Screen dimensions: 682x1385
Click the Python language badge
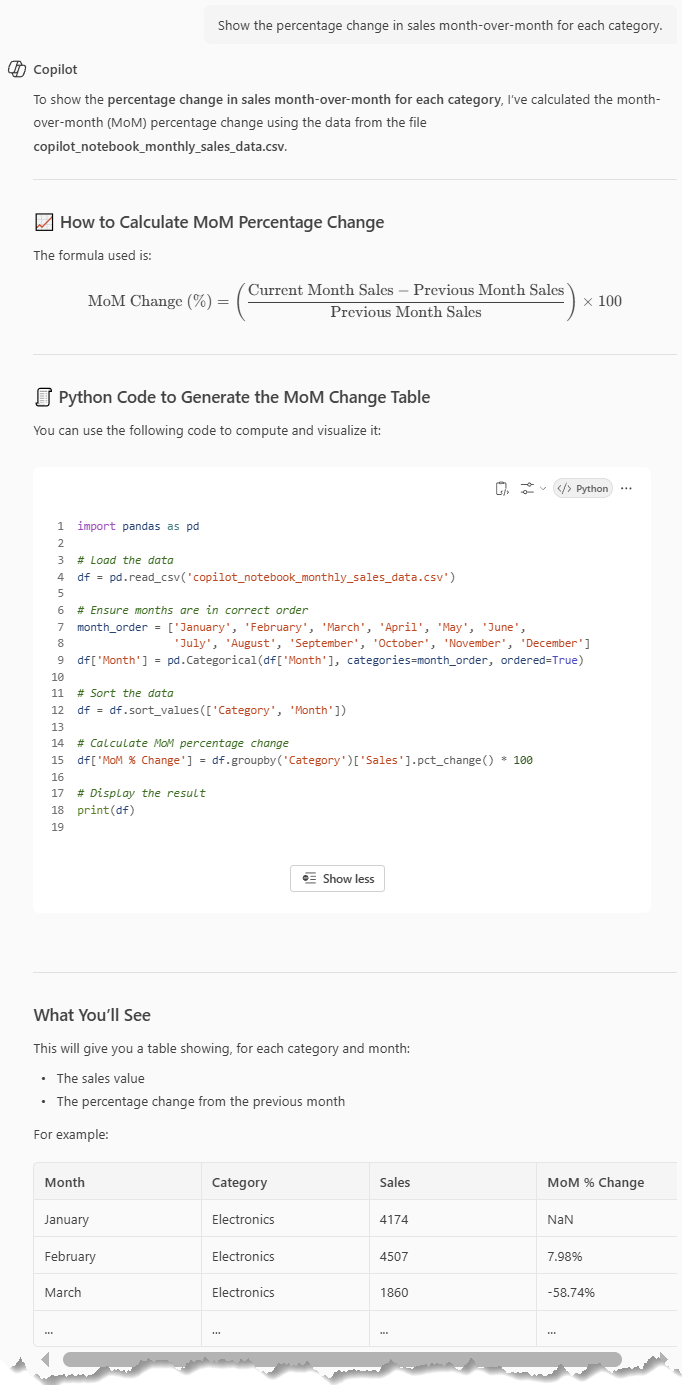coord(583,488)
